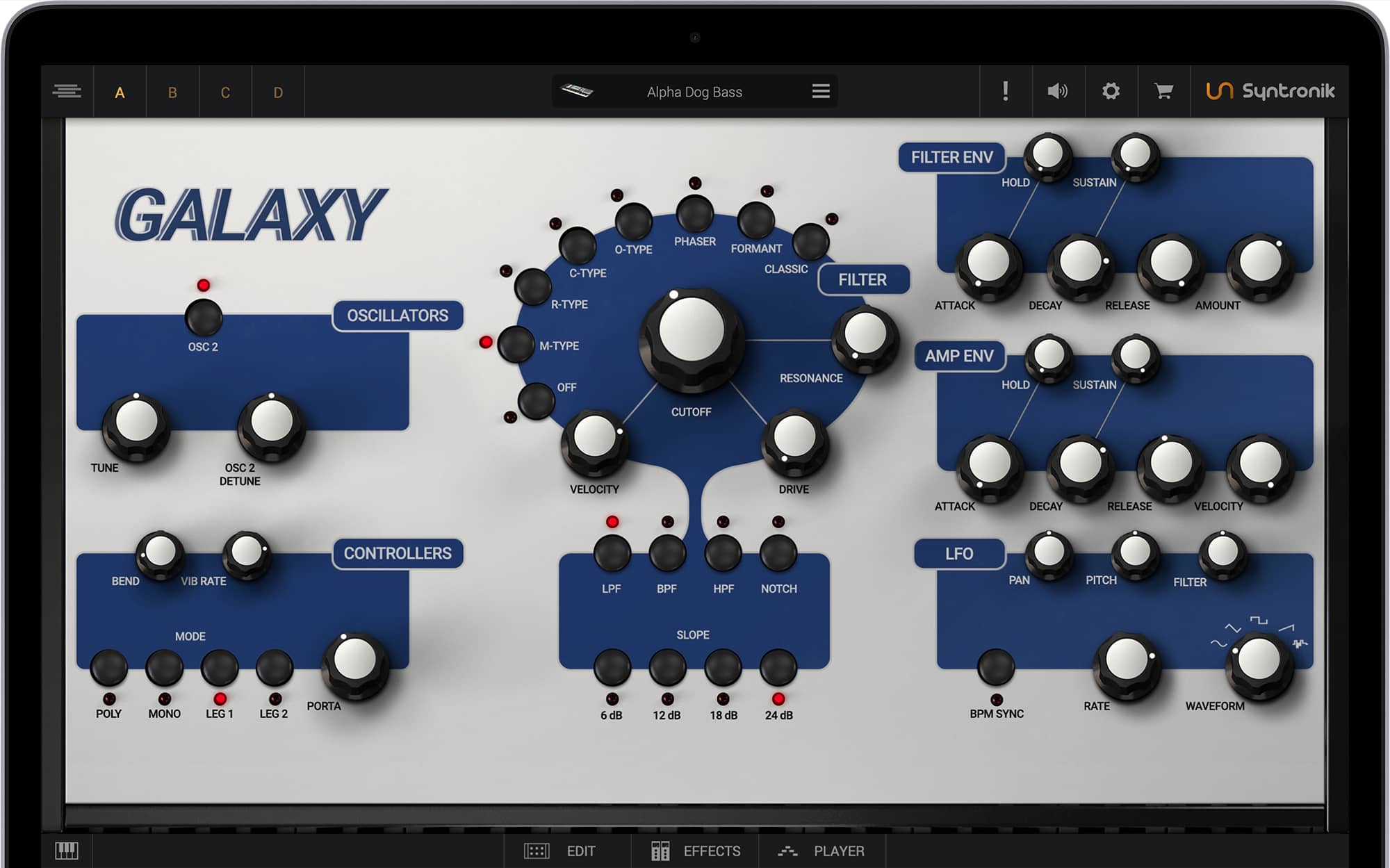
Task: Select the CLASSIC filter button
Action: 810,241
